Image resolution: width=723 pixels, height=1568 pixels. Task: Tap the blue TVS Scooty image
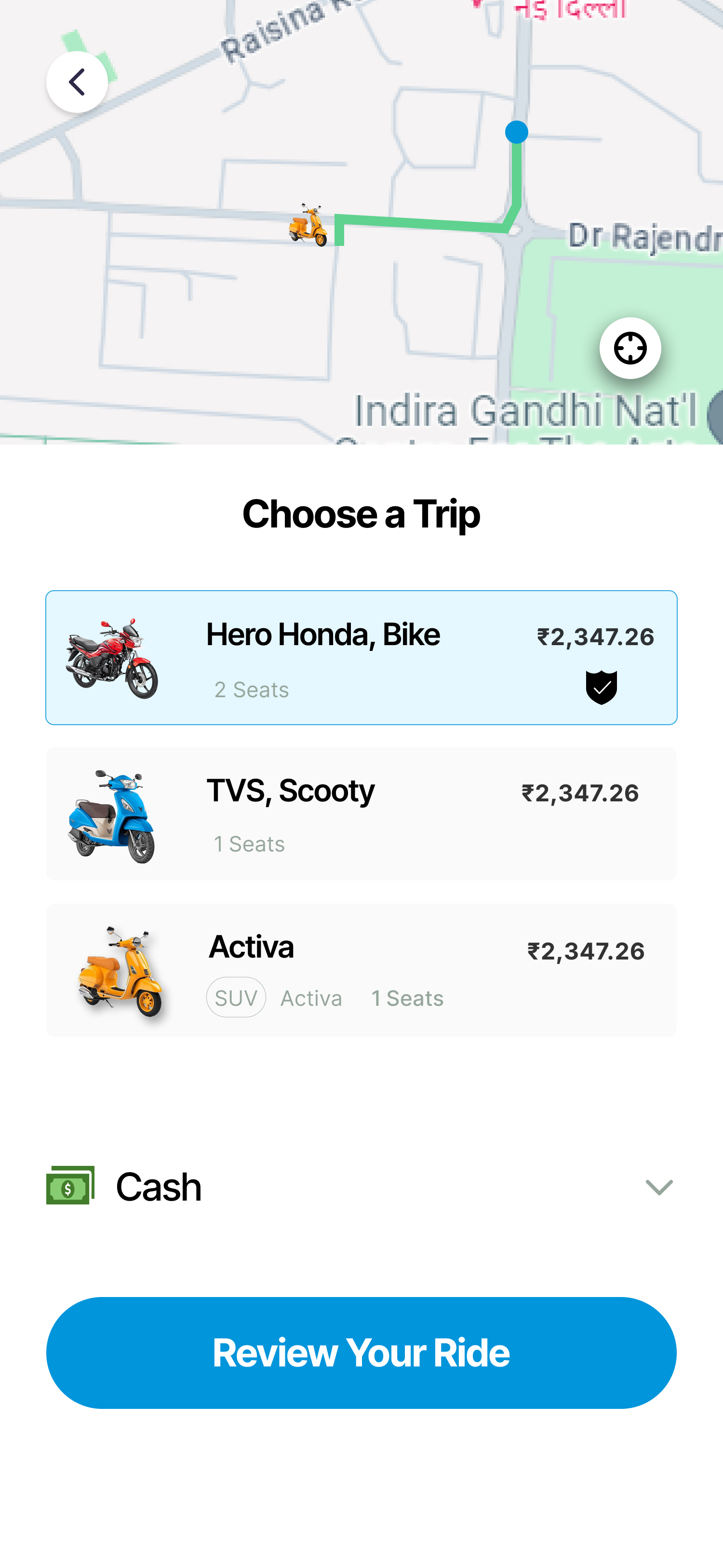[112, 815]
